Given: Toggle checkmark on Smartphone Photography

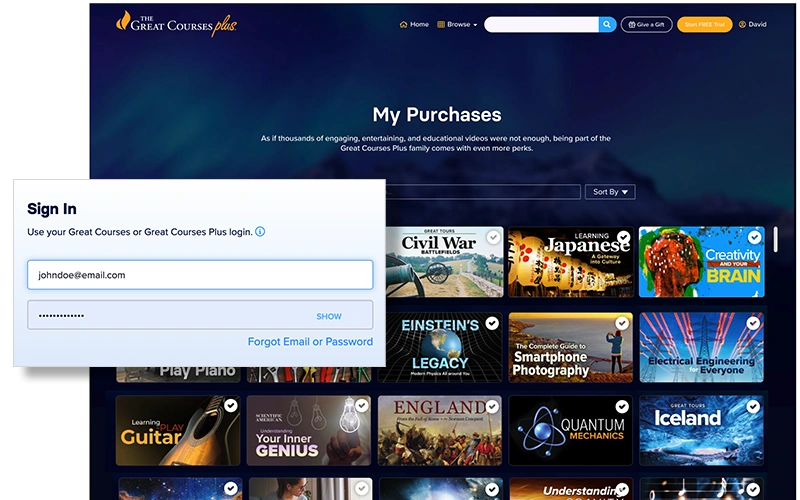Looking at the screenshot, I should [622, 323].
